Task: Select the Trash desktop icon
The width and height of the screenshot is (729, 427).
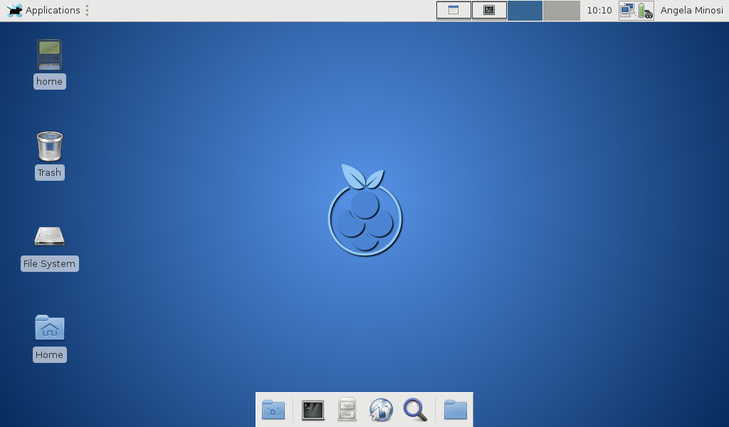Action: (49, 146)
